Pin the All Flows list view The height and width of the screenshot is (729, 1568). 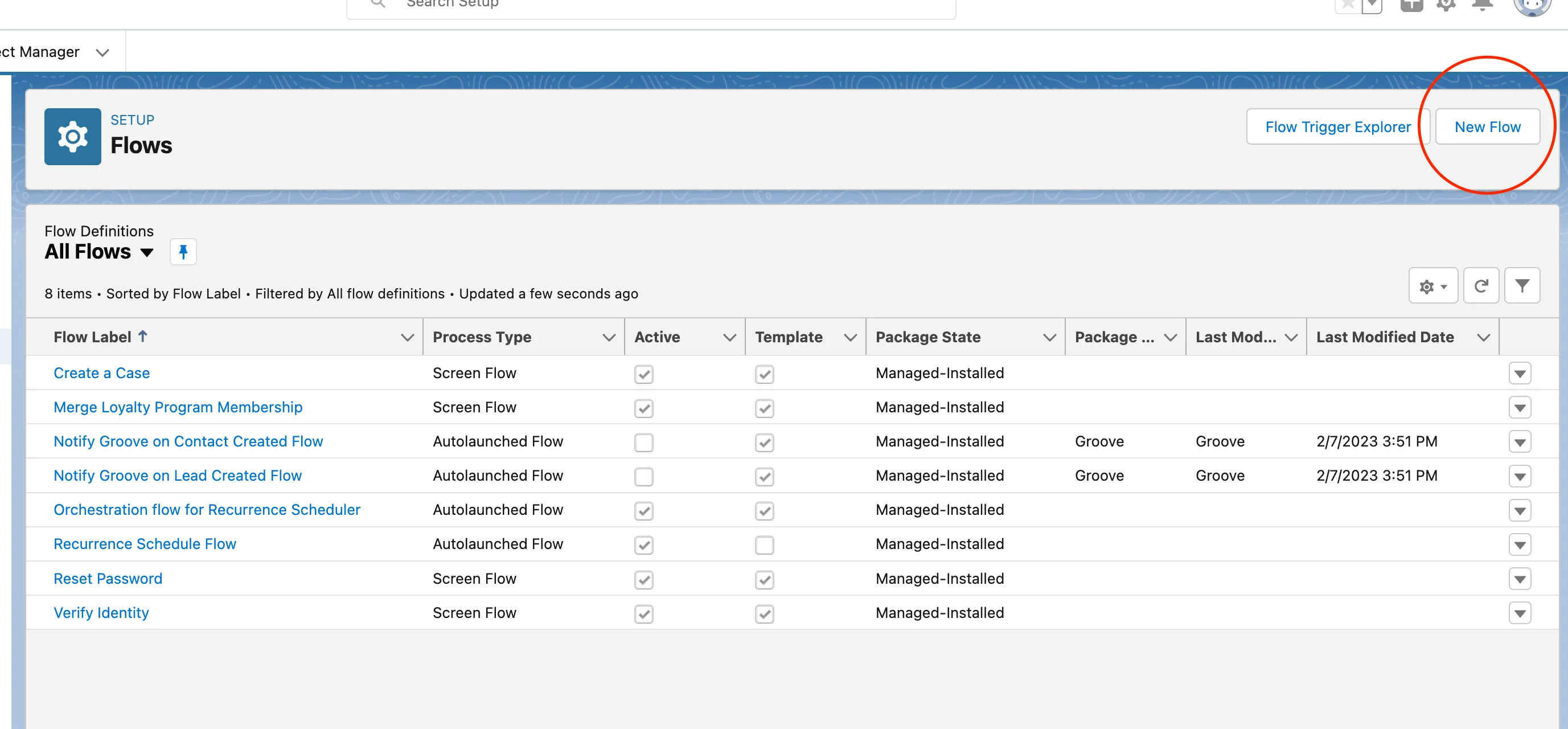pyautogui.click(x=183, y=252)
